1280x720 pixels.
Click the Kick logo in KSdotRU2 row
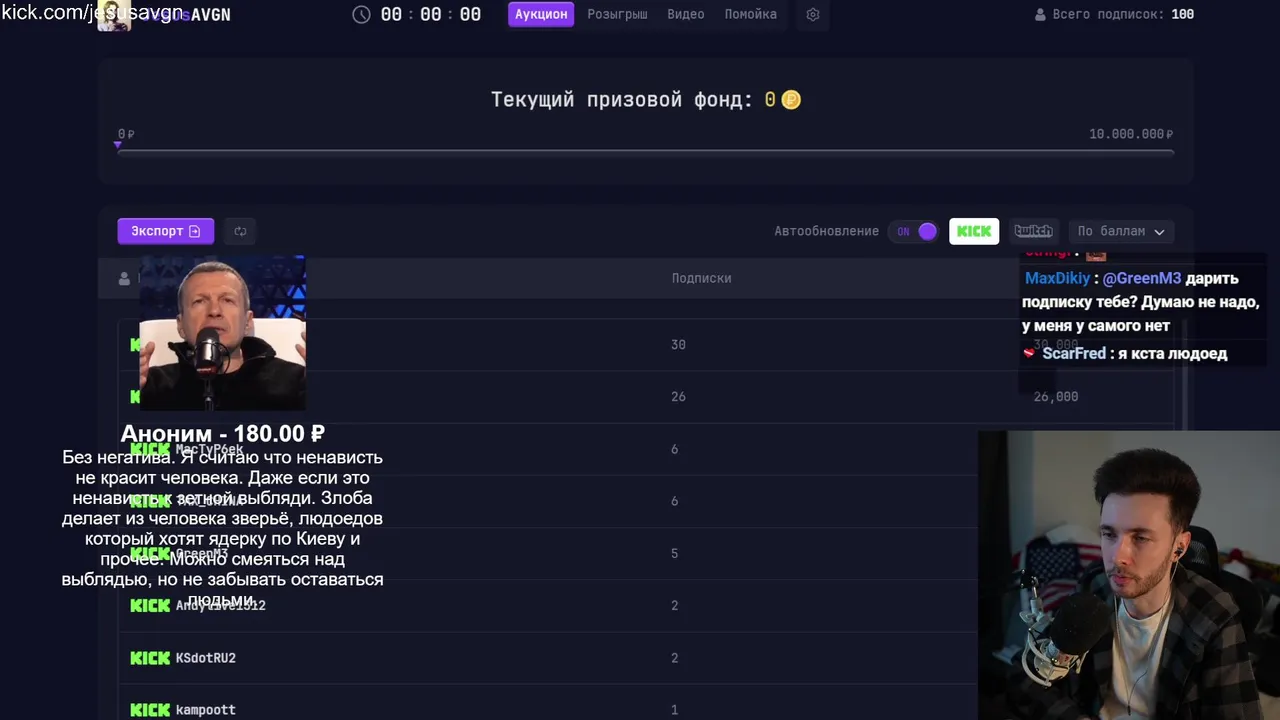[150, 658]
